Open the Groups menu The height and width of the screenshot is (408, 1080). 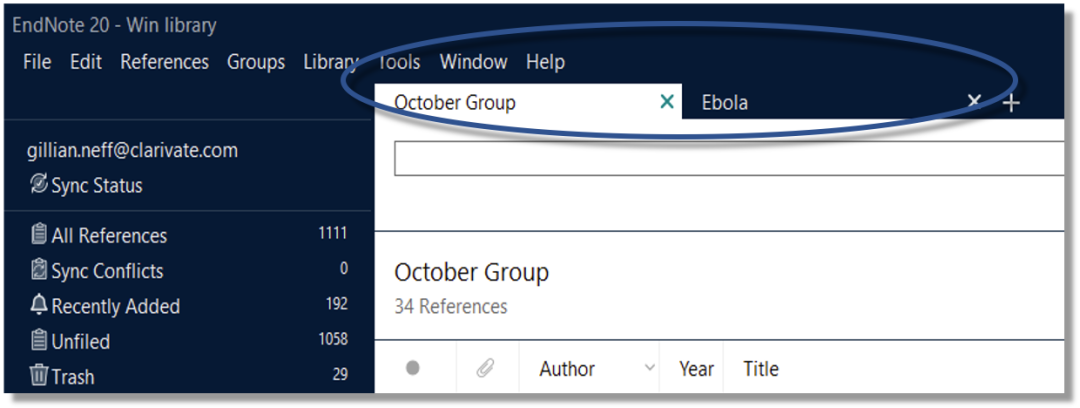256,62
